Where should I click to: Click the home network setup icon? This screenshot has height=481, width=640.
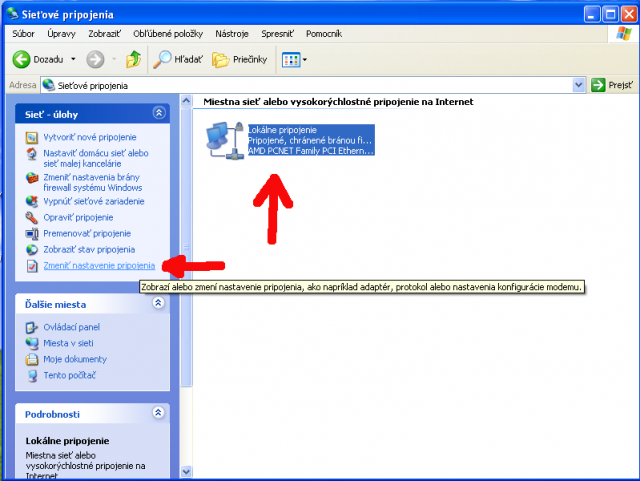coord(32,154)
